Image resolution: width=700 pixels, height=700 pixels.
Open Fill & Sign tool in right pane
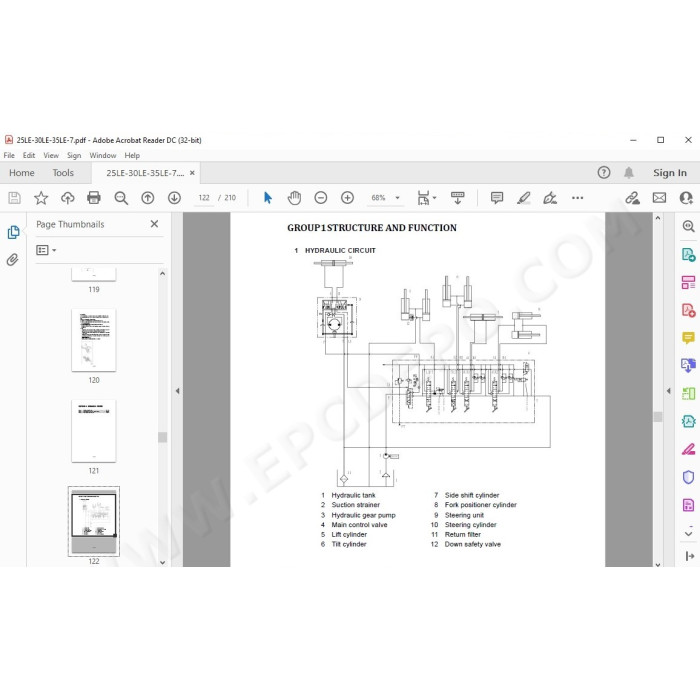pyautogui.click(x=688, y=449)
